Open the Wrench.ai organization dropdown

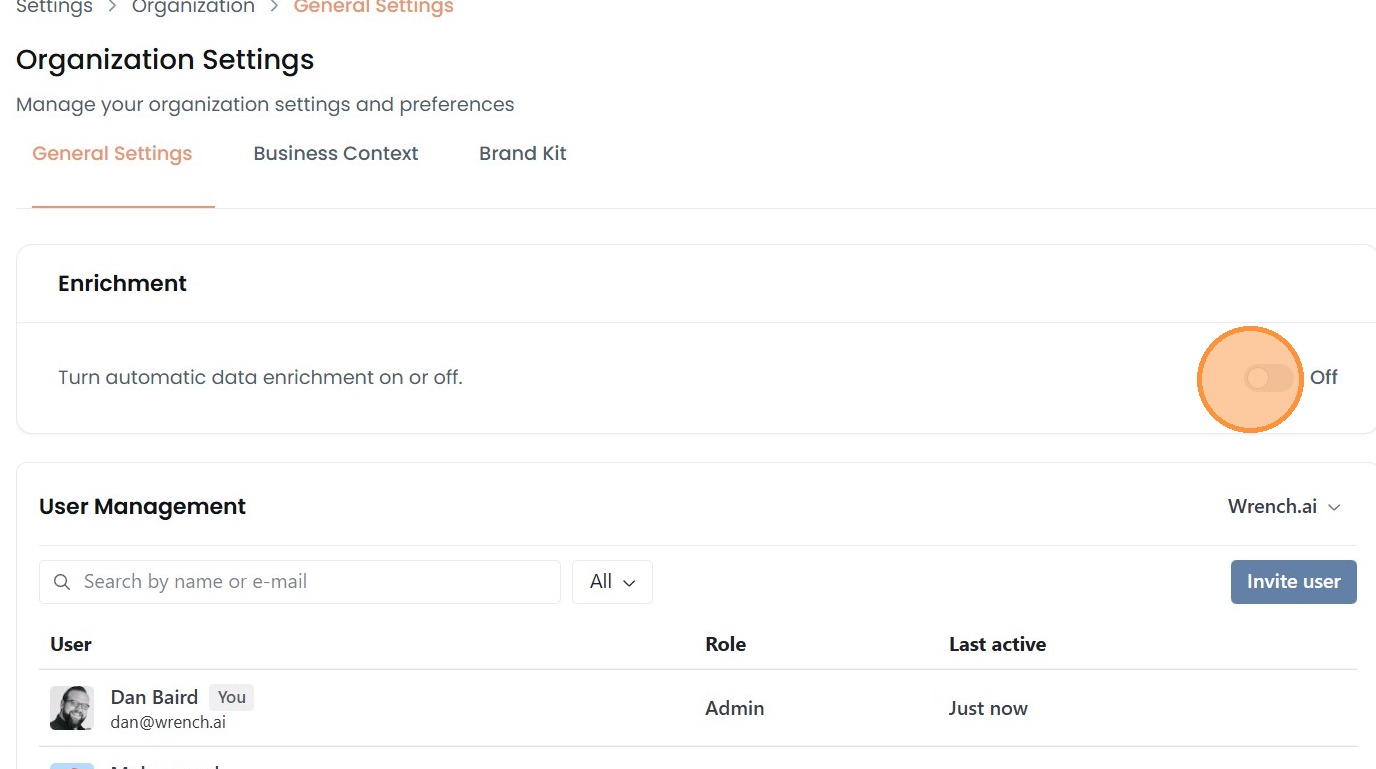point(1283,507)
